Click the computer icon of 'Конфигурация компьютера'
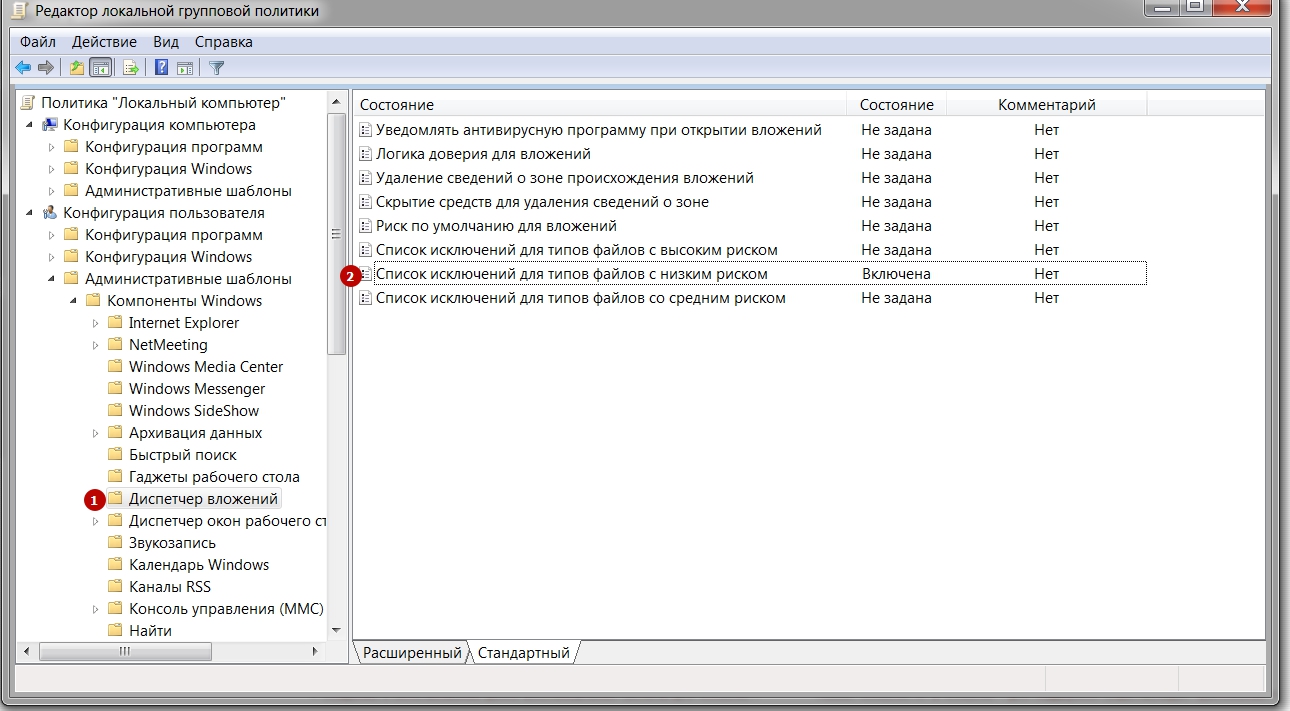Viewport: 1290px width, 711px height. click(x=49, y=125)
